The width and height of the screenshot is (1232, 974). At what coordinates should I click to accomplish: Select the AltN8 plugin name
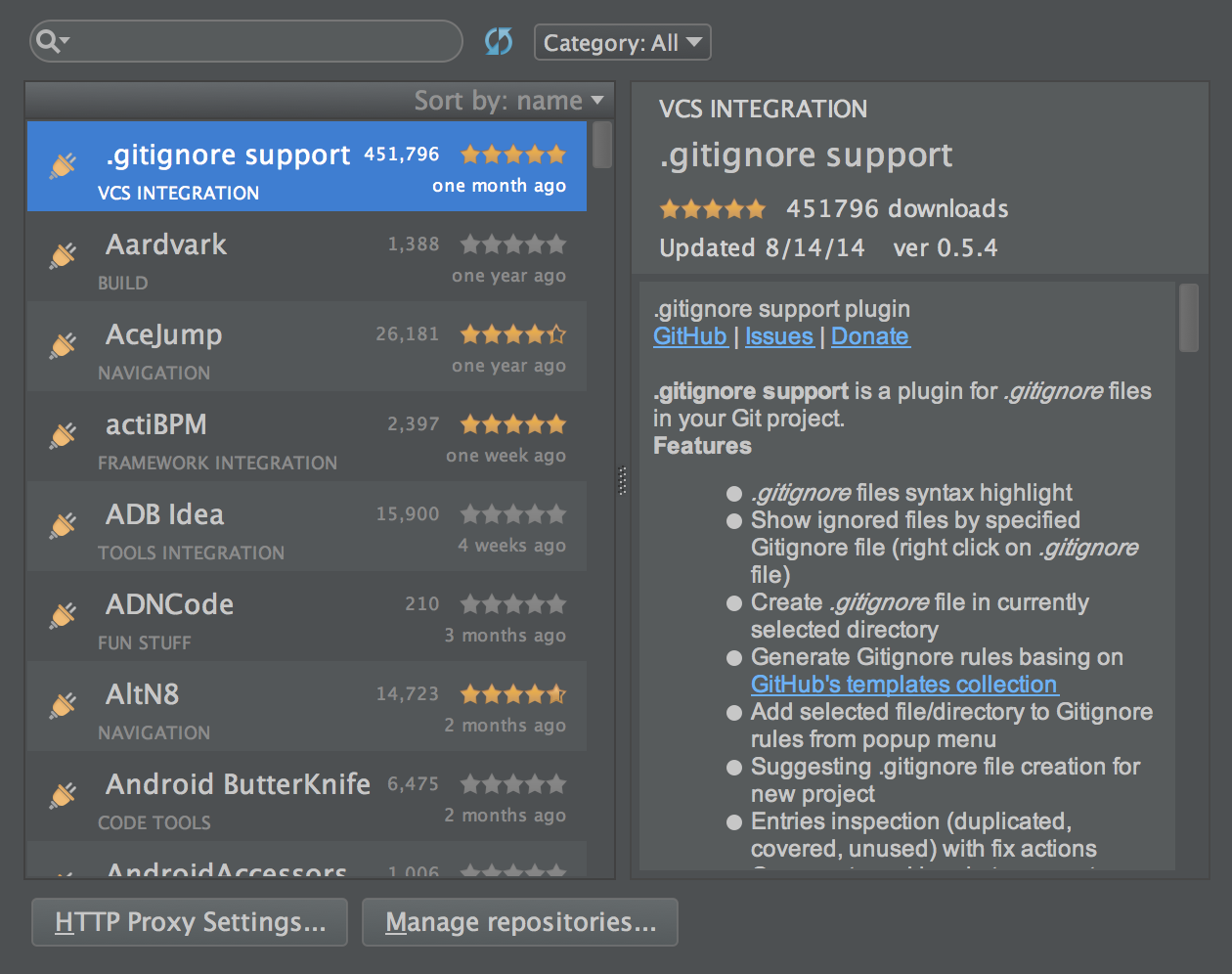143,694
